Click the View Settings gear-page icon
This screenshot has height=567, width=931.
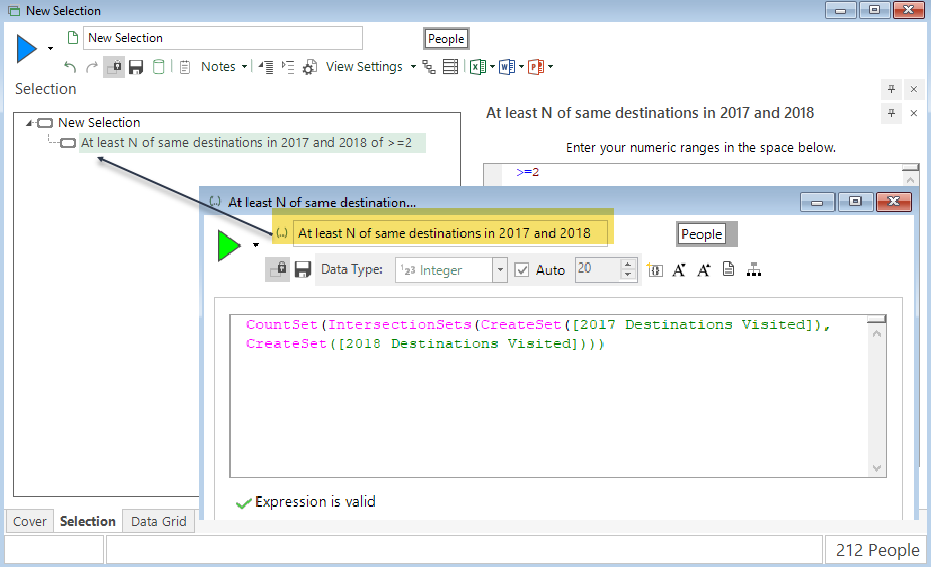(x=309, y=67)
